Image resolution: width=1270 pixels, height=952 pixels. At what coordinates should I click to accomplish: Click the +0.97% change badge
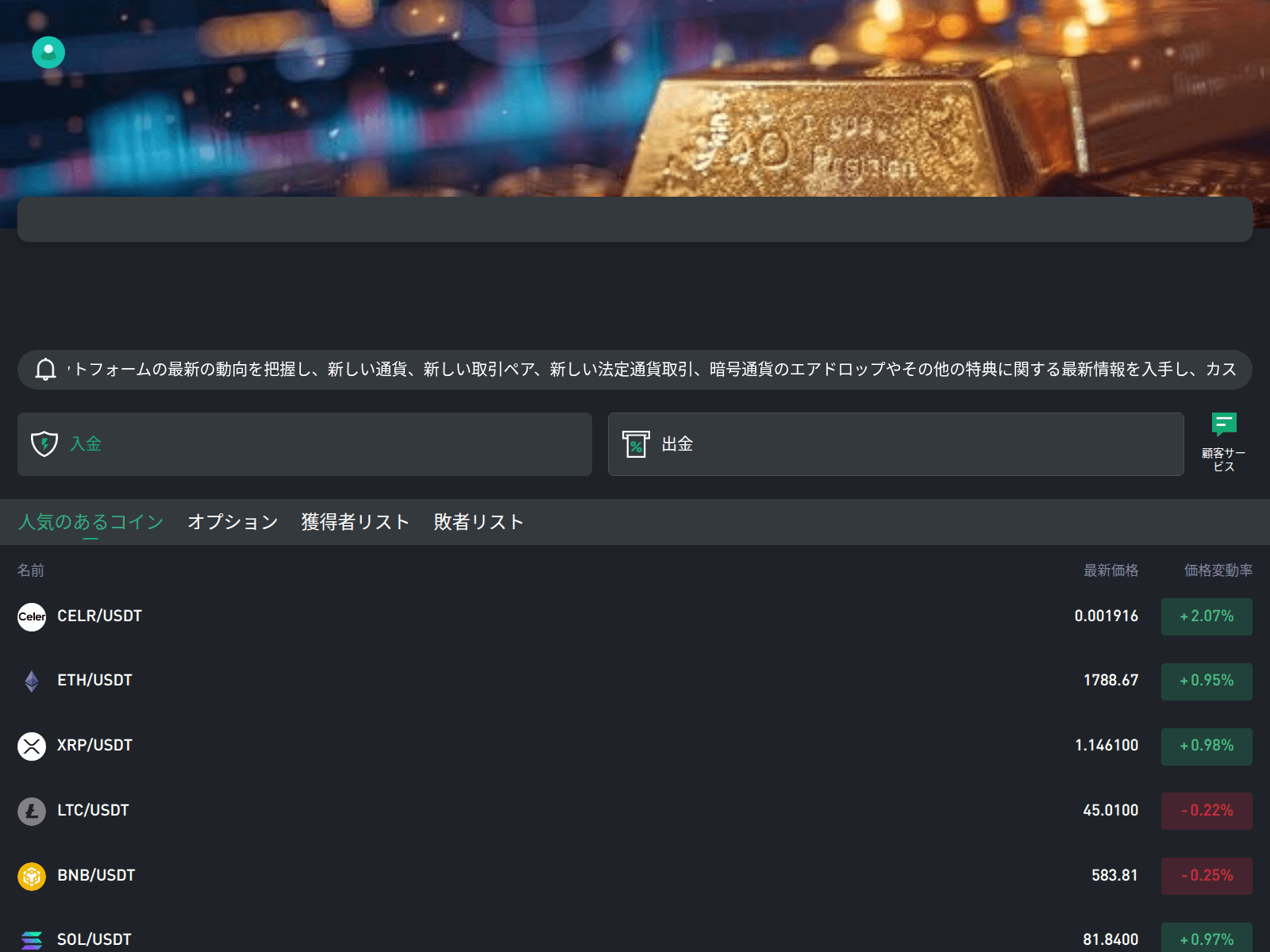1206,938
